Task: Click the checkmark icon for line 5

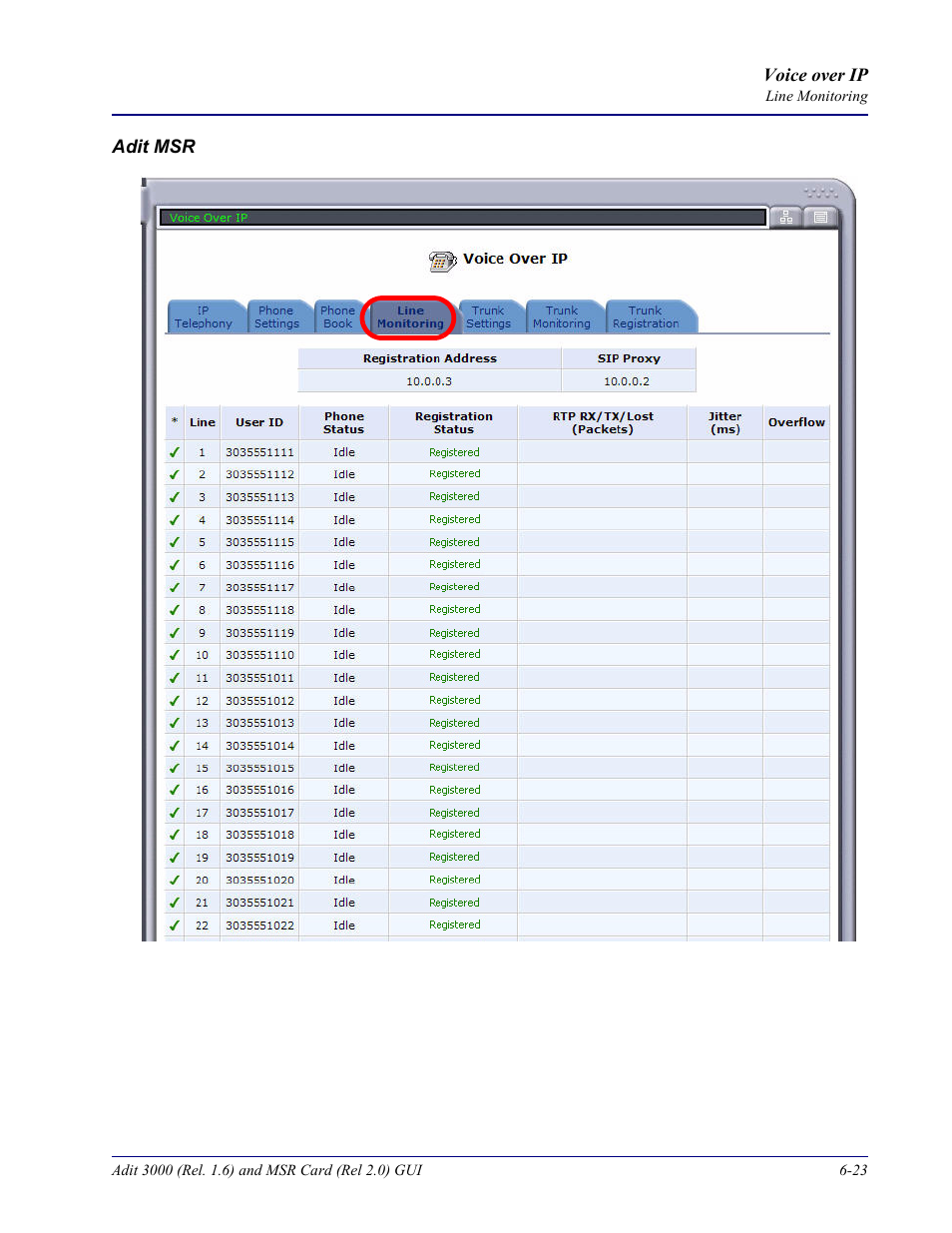Action: [x=175, y=542]
